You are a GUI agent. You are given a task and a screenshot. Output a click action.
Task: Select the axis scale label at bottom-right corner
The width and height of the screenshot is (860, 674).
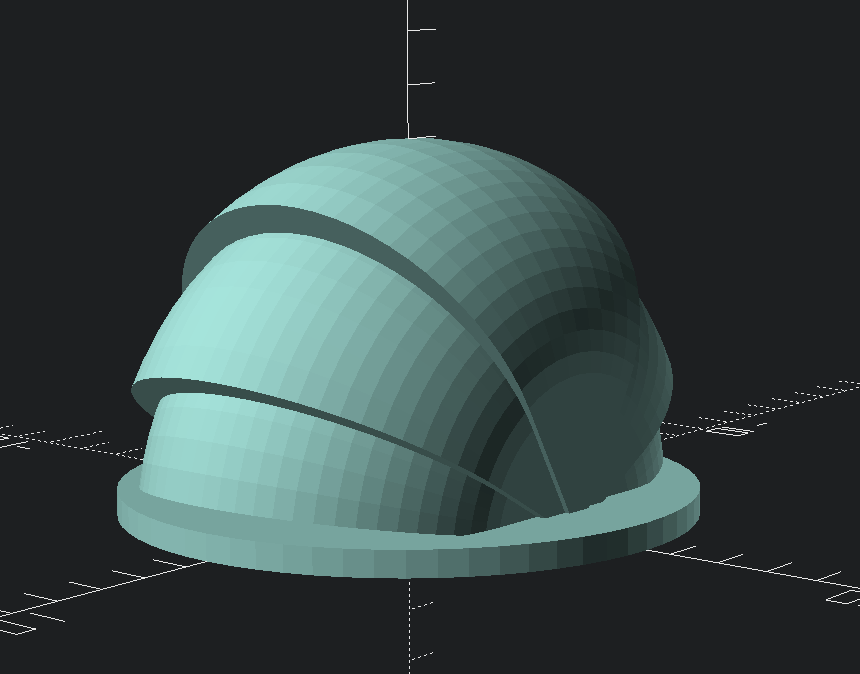point(845,598)
